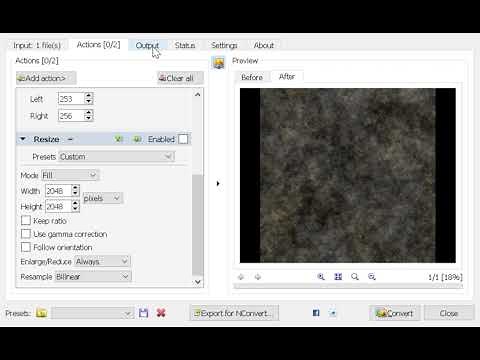This screenshot has width=480, height=360.
Task: Open the bottom Presets dropdown list
Action: pyautogui.click(x=93, y=313)
